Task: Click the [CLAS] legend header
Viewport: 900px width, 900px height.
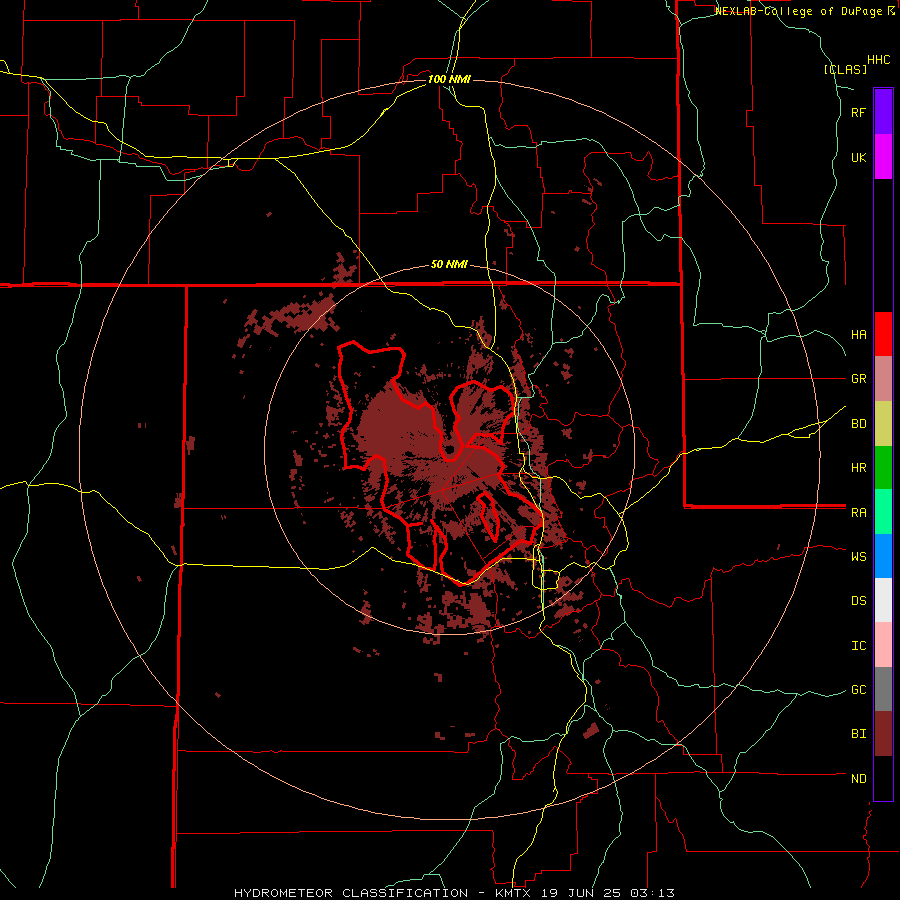Action: [x=845, y=69]
